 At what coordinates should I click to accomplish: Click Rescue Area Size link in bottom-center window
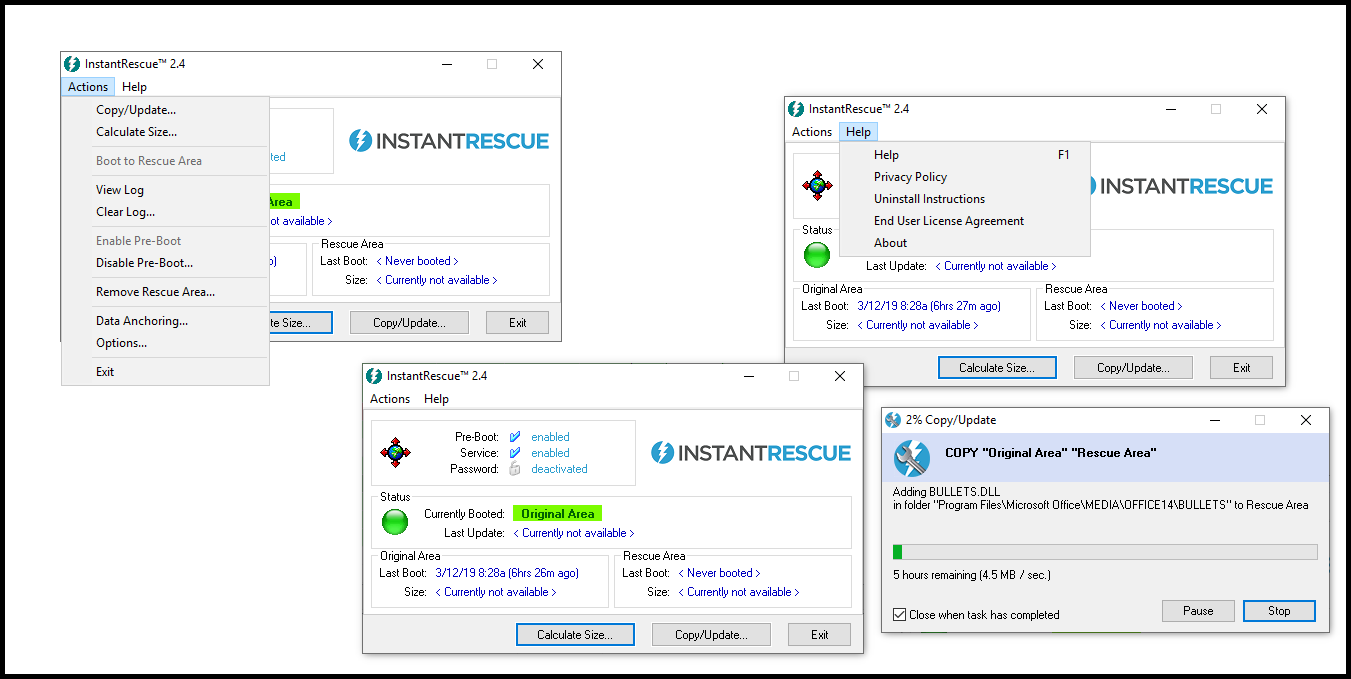tap(738, 592)
